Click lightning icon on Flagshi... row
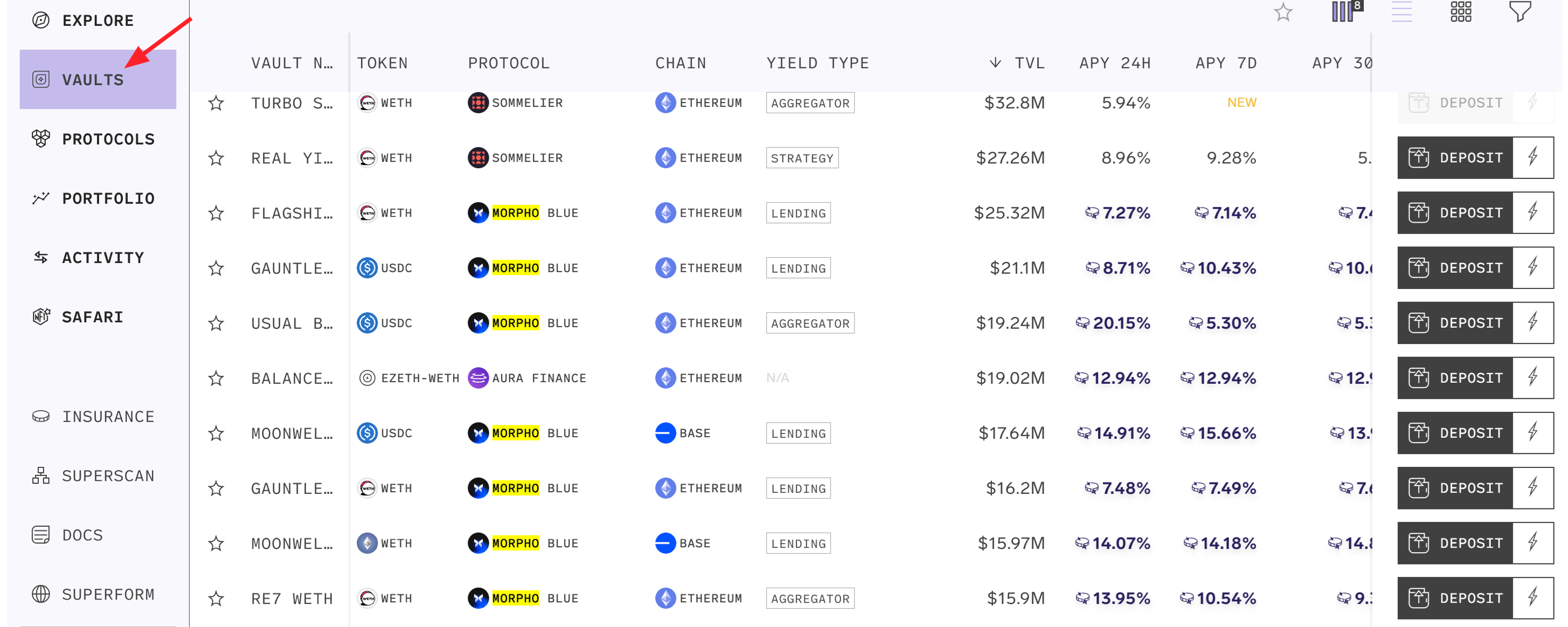Viewport: 1568px width, 627px height. (1534, 212)
